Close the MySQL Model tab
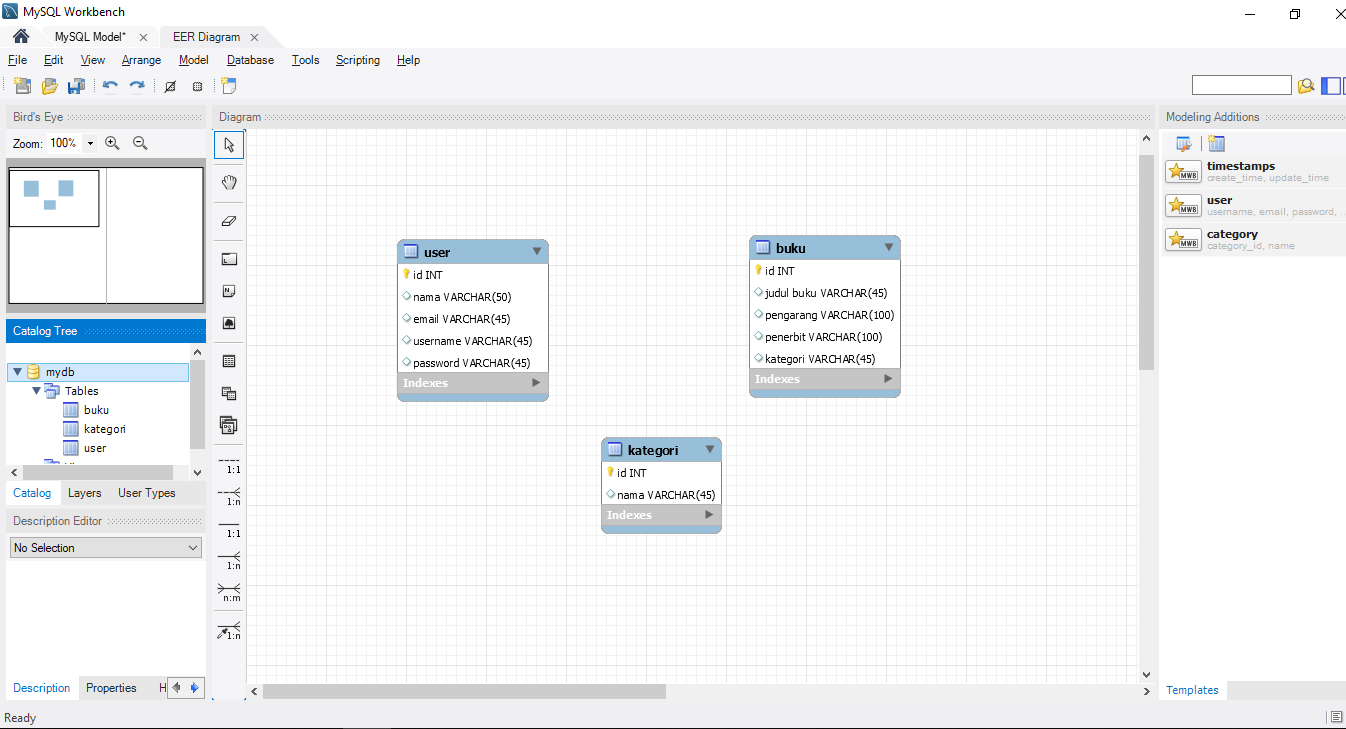 (141, 37)
